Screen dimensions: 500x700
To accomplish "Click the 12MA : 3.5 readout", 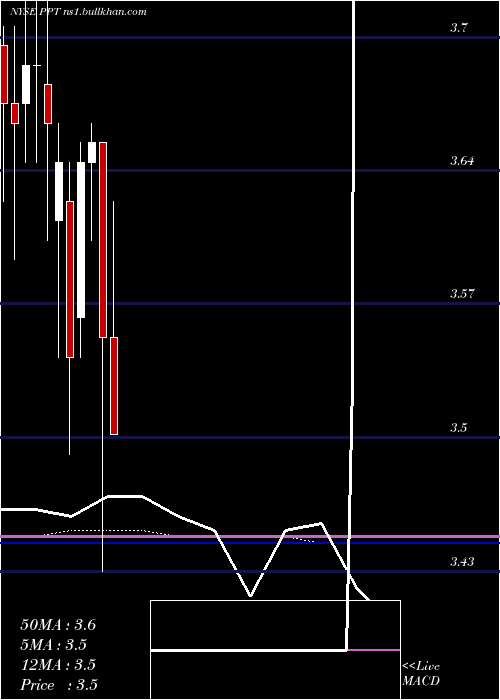I will 58,665.
